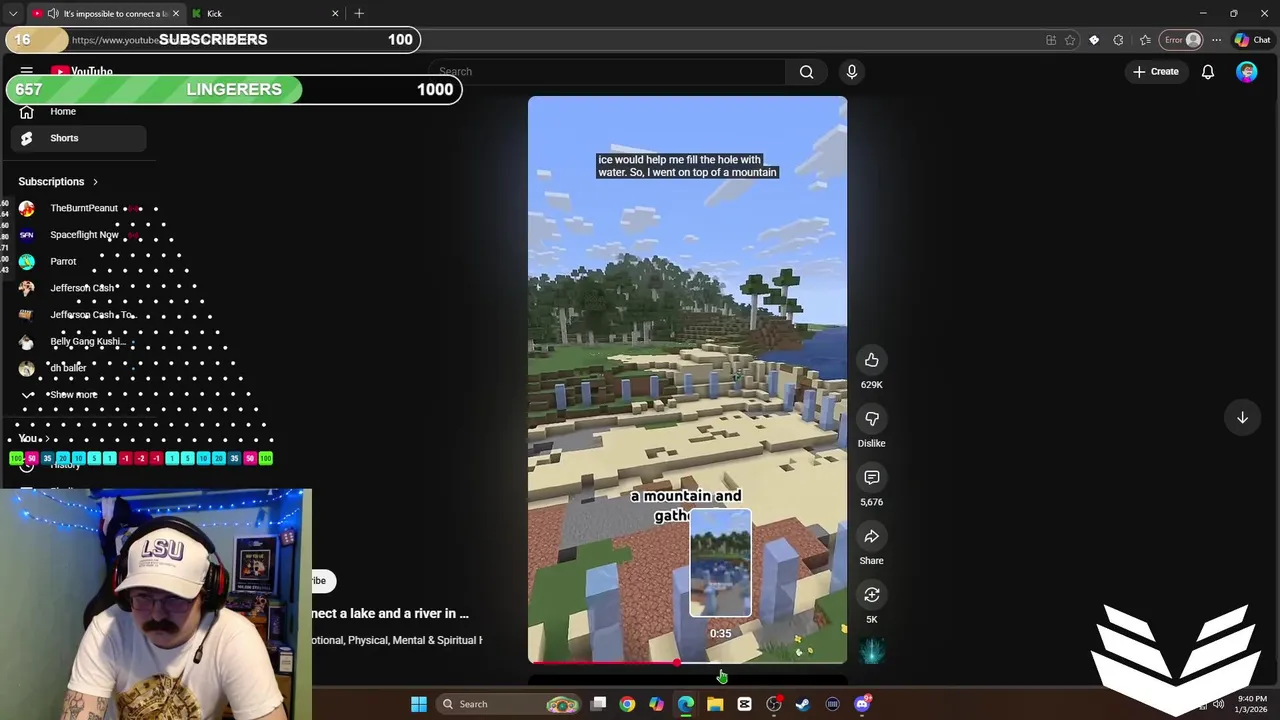Open YouTube notifications bell

(x=1208, y=72)
